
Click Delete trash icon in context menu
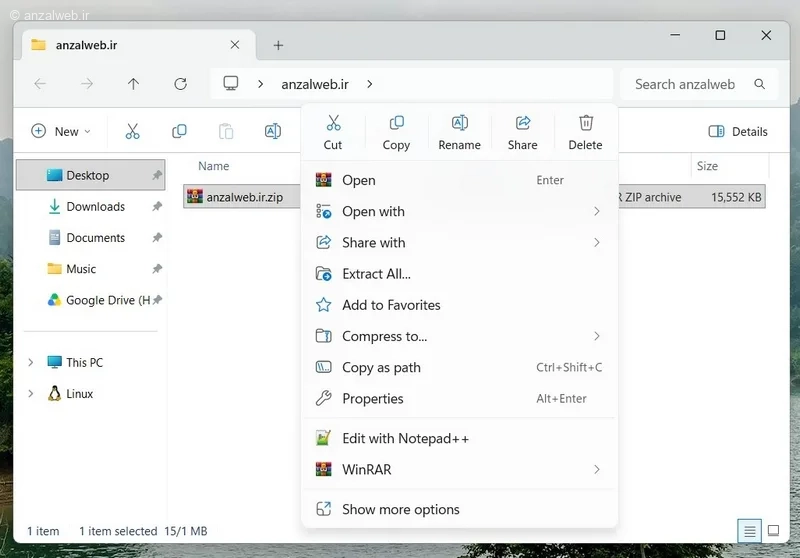[586, 123]
